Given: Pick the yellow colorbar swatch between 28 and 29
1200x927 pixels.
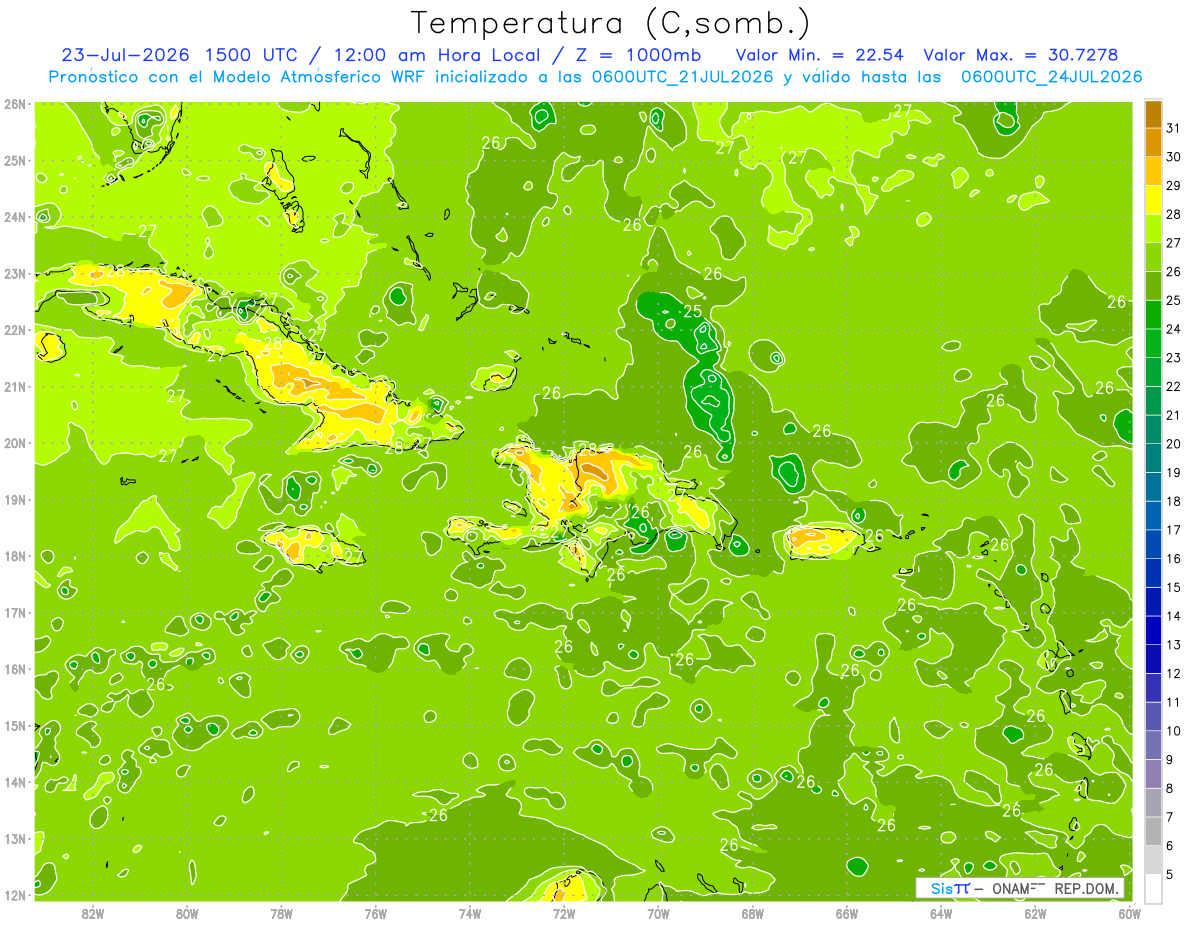Looking at the screenshot, I should (x=1153, y=199).
